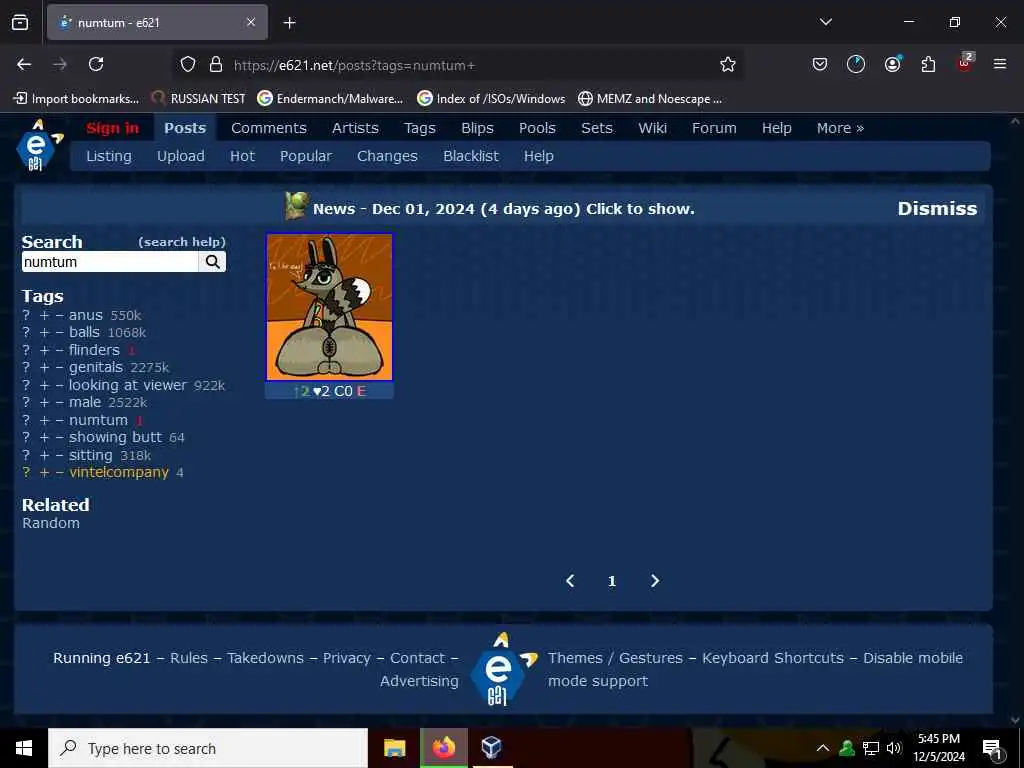Open the Wiki navigation tab
Image resolution: width=1024 pixels, height=768 pixels.
(652, 128)
